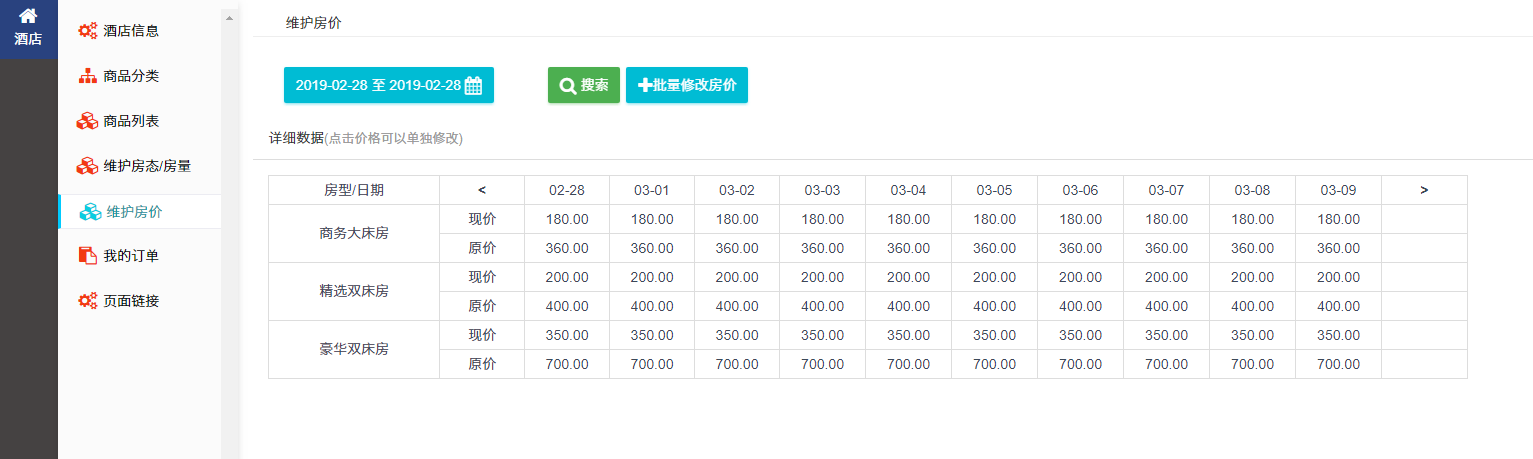This screenshot has width=1533, height=459.
Task: Click the sitemap icon beside 商品分类
Action: click(x=88, y=76)
